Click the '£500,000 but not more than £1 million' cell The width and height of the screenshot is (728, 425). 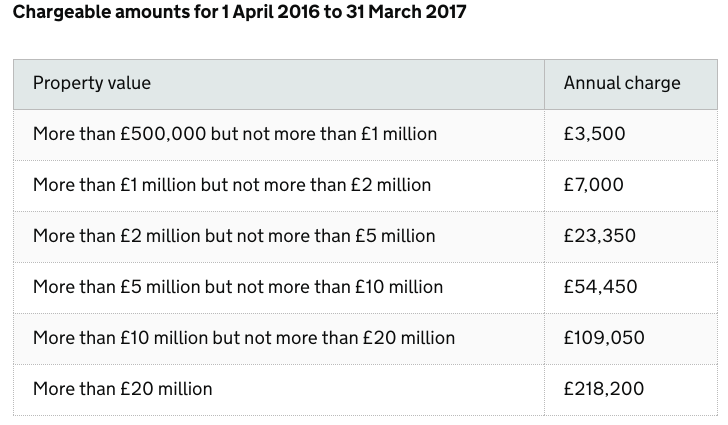tap(235, 134)
